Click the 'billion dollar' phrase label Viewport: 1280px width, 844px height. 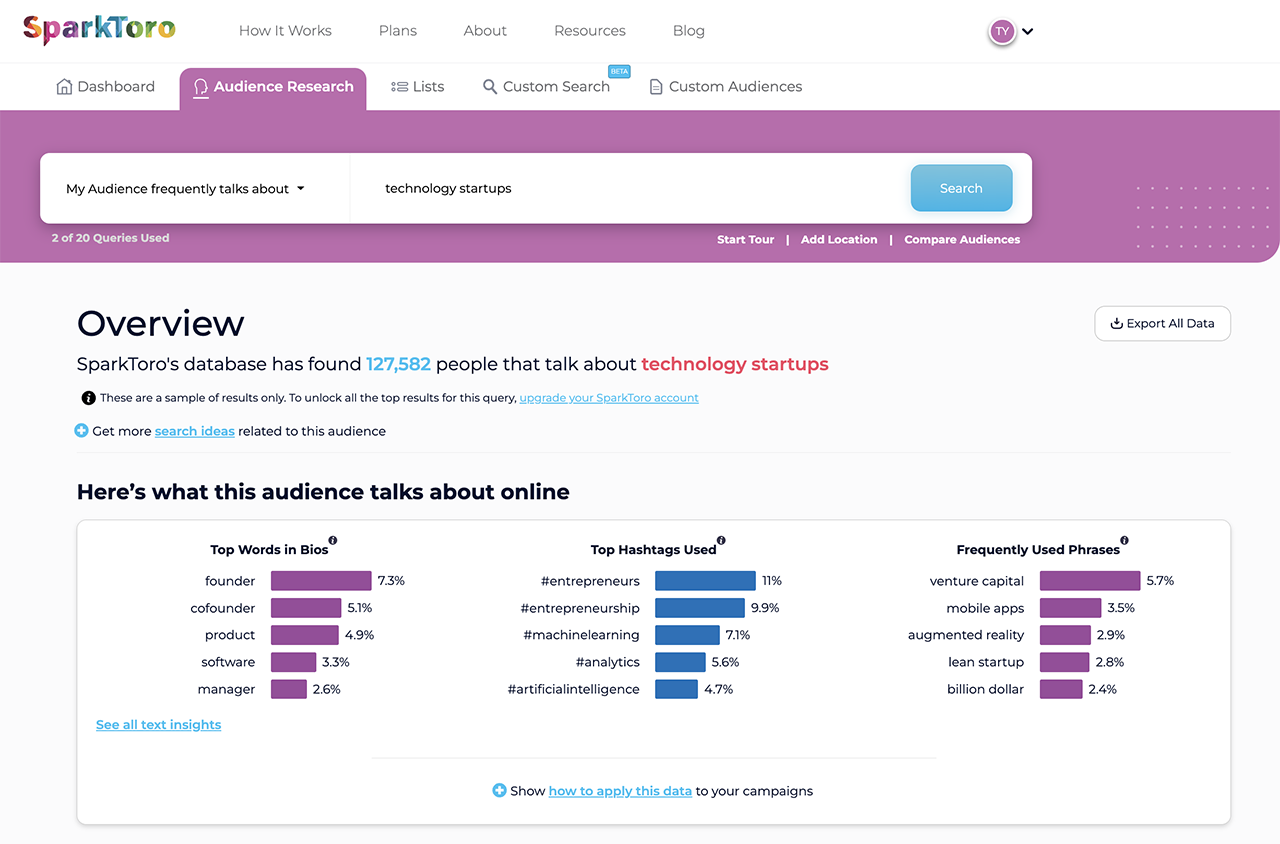click(986, 689)
